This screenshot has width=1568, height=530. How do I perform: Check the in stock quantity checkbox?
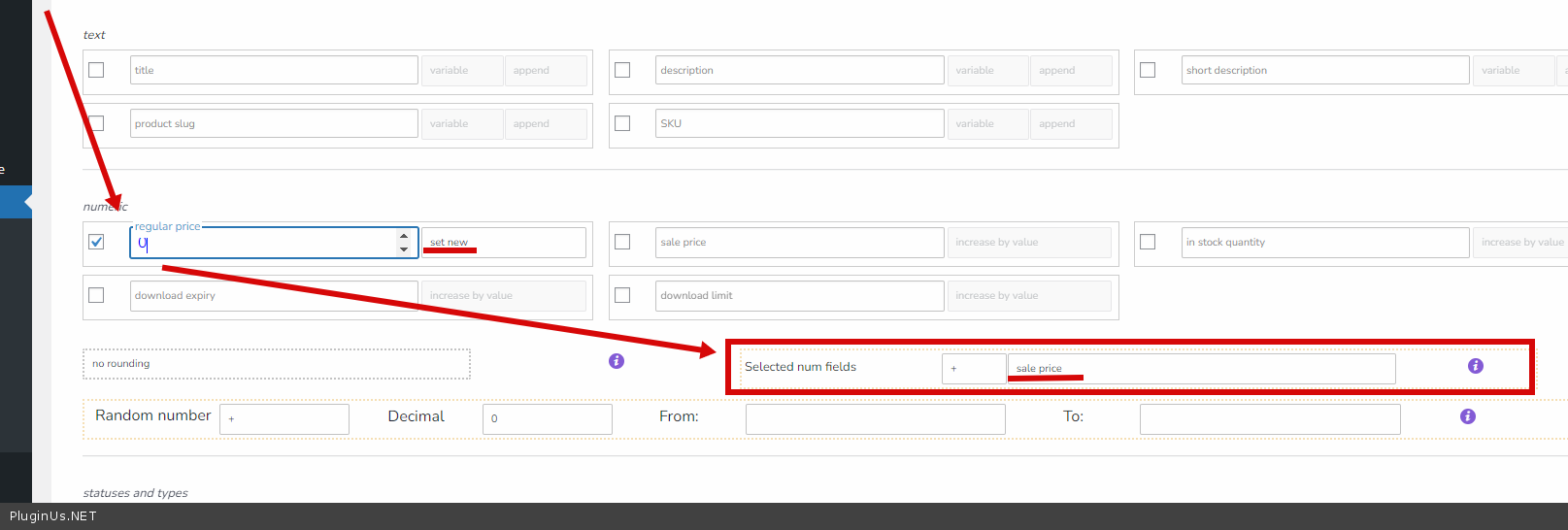point(1148,242)
